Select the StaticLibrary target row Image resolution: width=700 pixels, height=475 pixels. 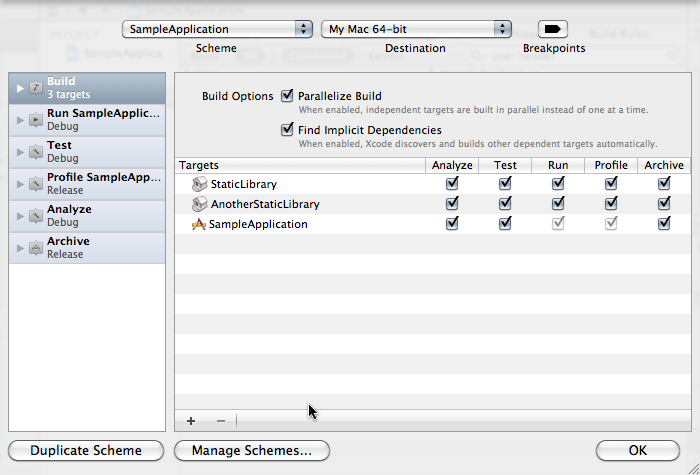click(x=433, y=184)
